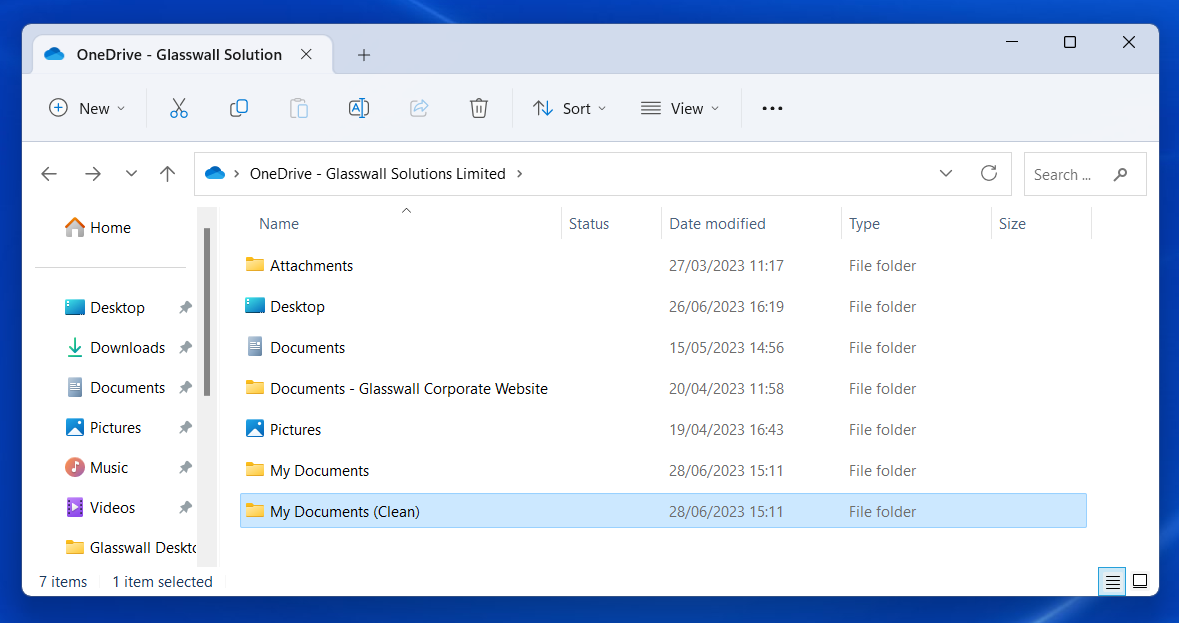This screenshot has height=623, width=1179.
Task: Click the Cut scissors icon
Action: [x=179, y=108]
